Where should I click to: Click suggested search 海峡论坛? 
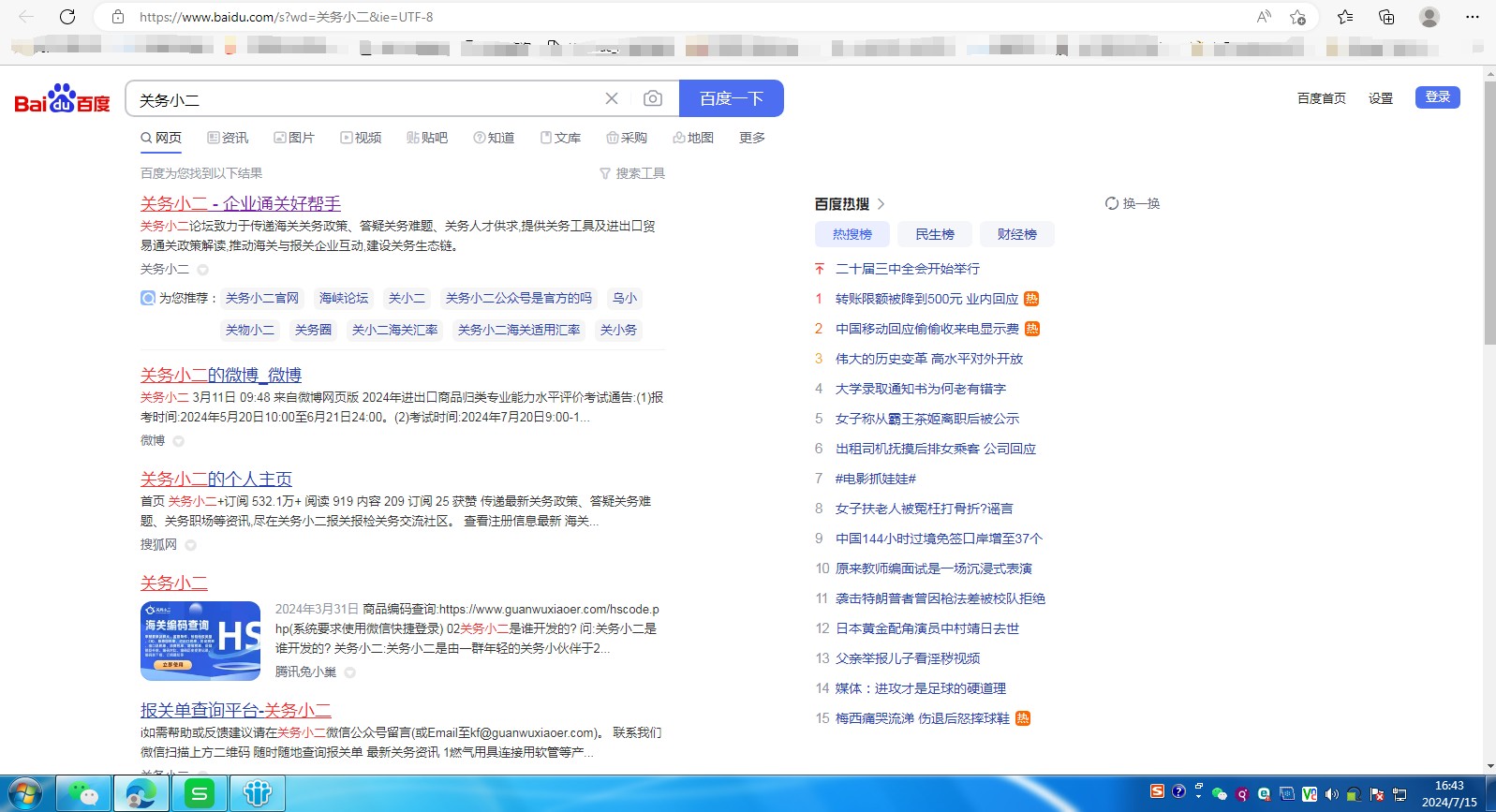pos(344,298)
